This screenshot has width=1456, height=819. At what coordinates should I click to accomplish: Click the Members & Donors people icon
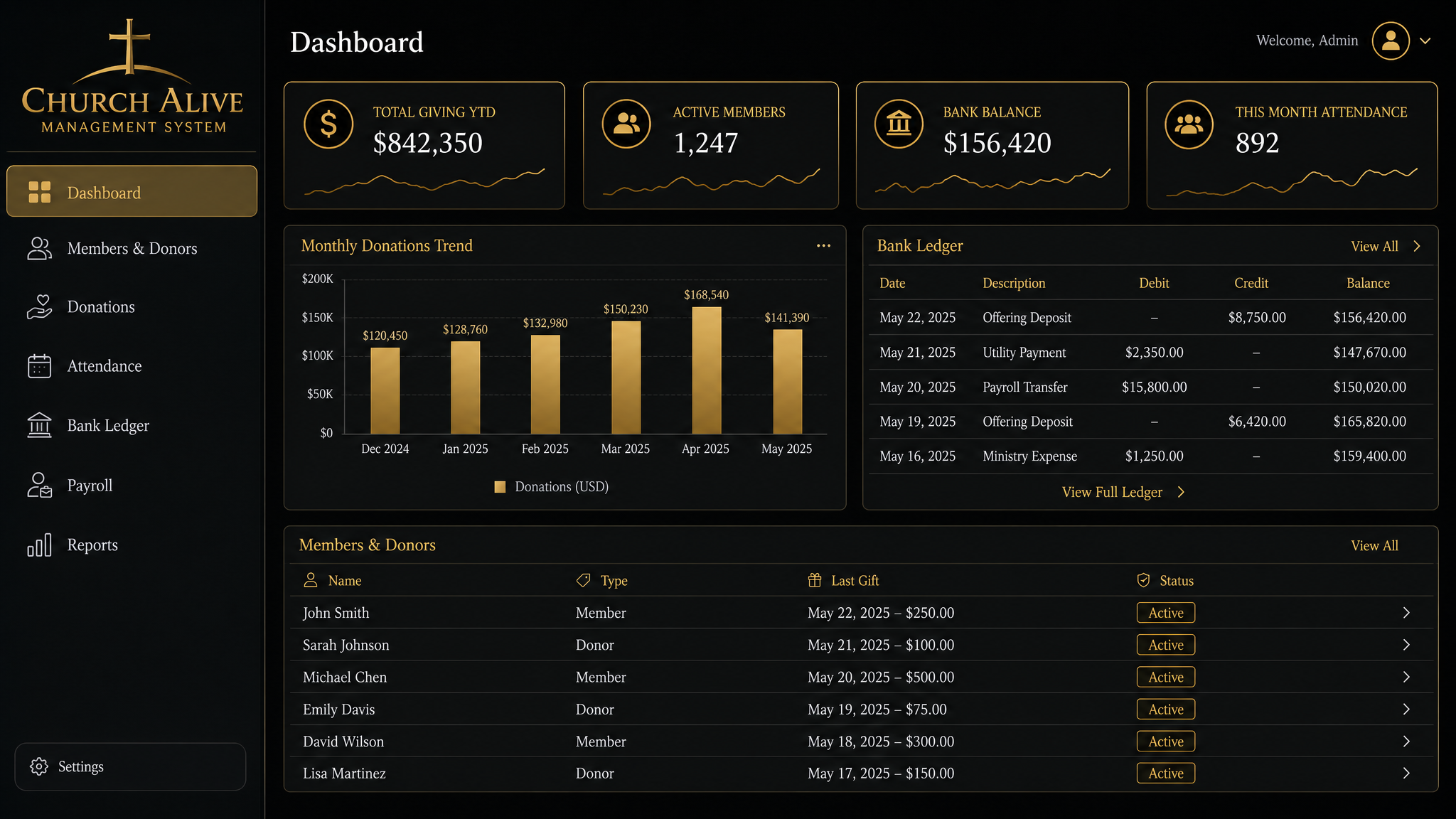[x=40, y=248]
